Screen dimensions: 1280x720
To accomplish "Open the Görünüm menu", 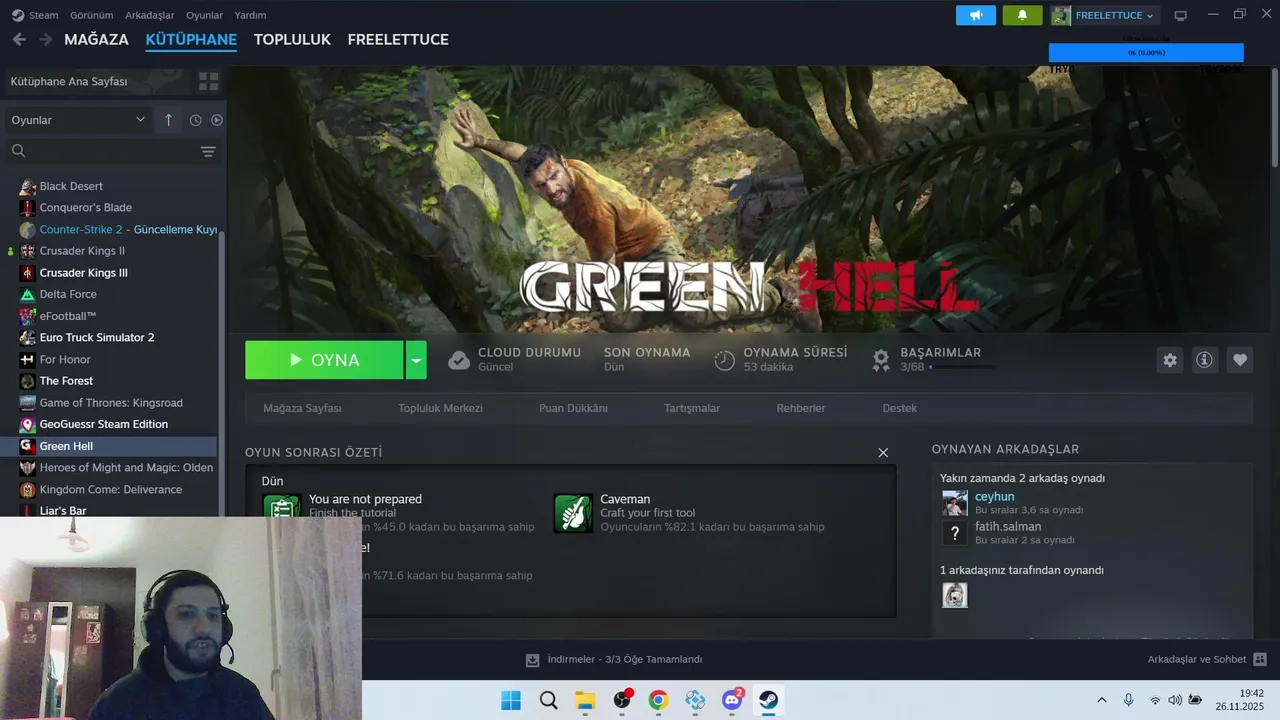I will (x=91, y=15).
